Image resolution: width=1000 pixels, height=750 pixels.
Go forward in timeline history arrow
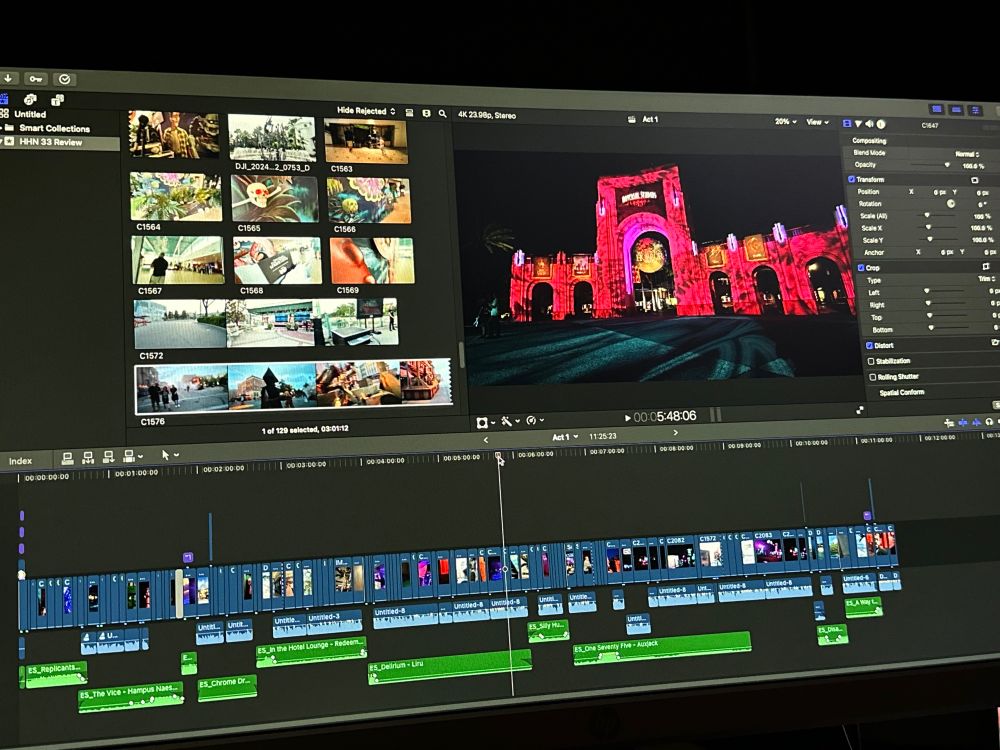coord(675,432)
